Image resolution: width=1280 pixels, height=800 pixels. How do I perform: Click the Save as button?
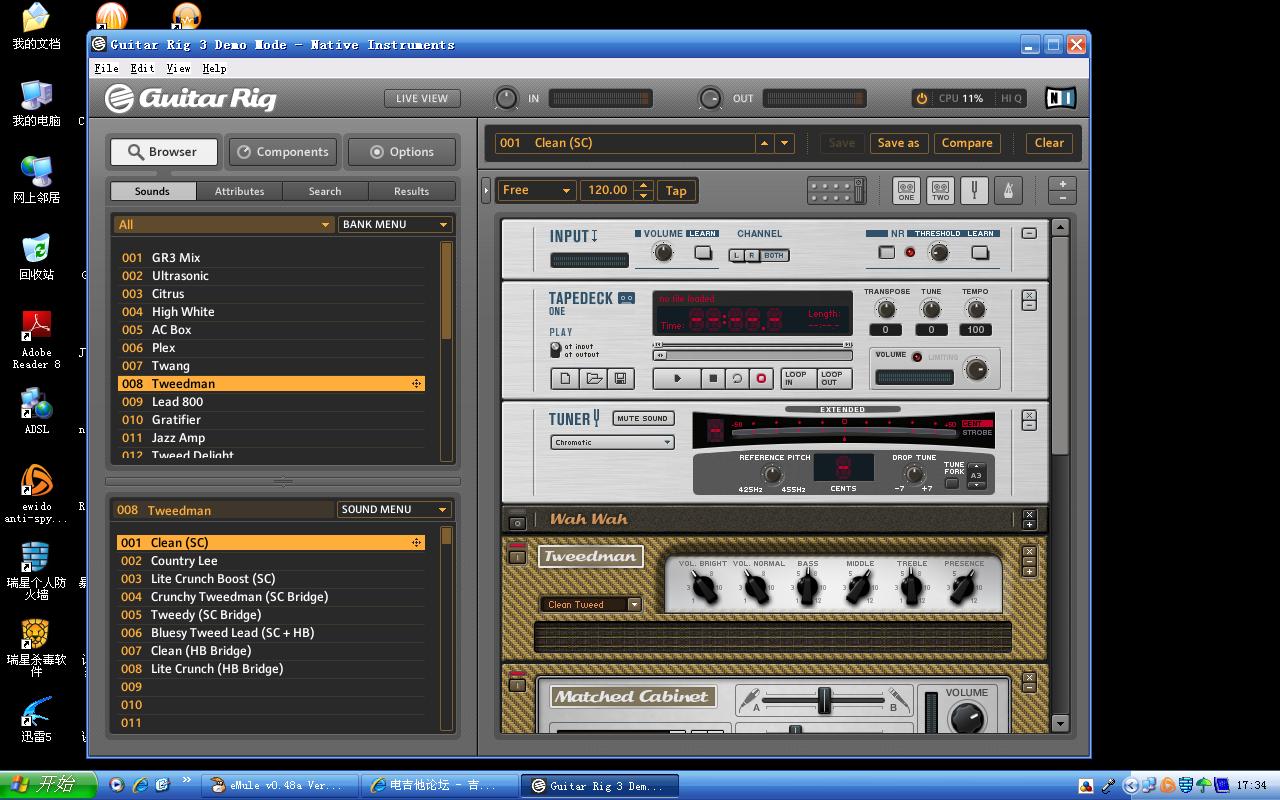[898, 143]
